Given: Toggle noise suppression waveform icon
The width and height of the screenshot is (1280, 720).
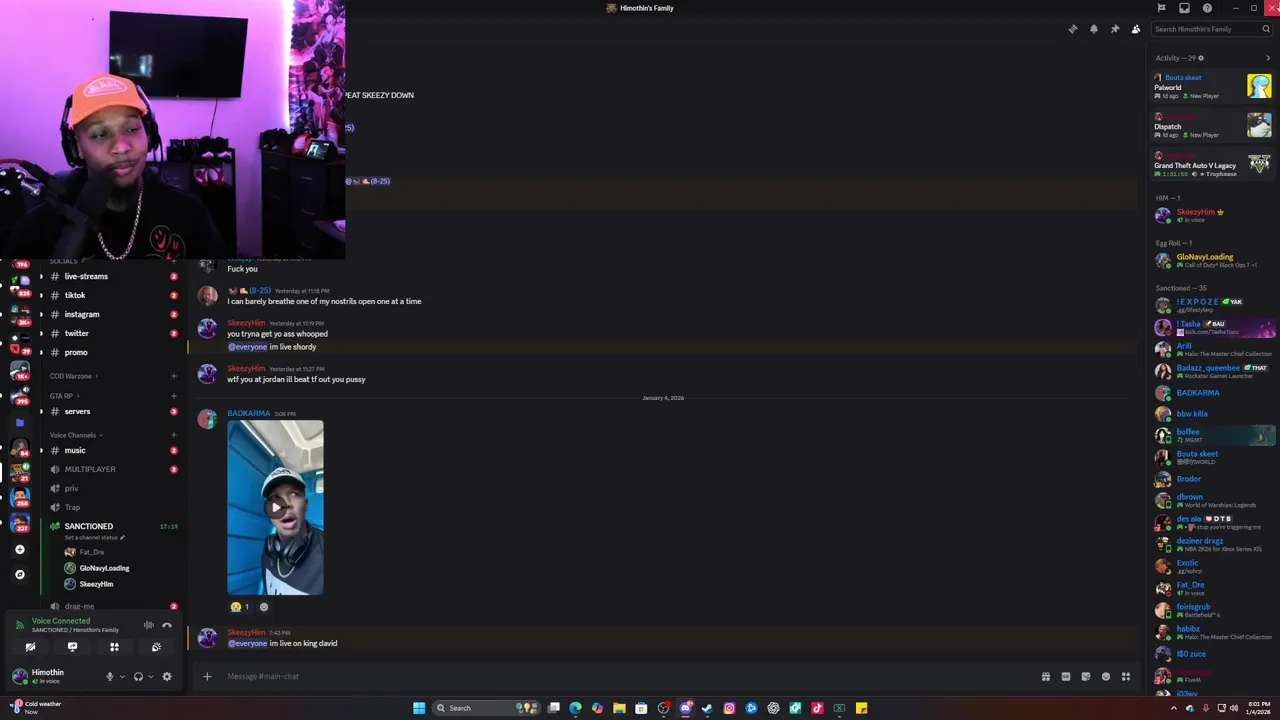Looking at the screenshot, I should [x=148, y=625].
